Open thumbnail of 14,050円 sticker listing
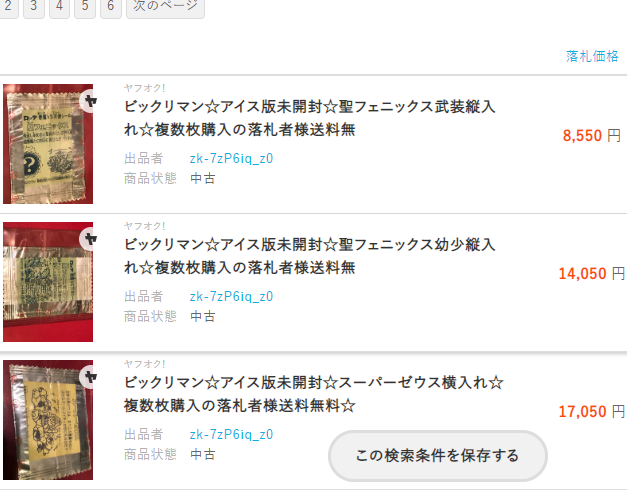627x495 pixels. point(48,282)
